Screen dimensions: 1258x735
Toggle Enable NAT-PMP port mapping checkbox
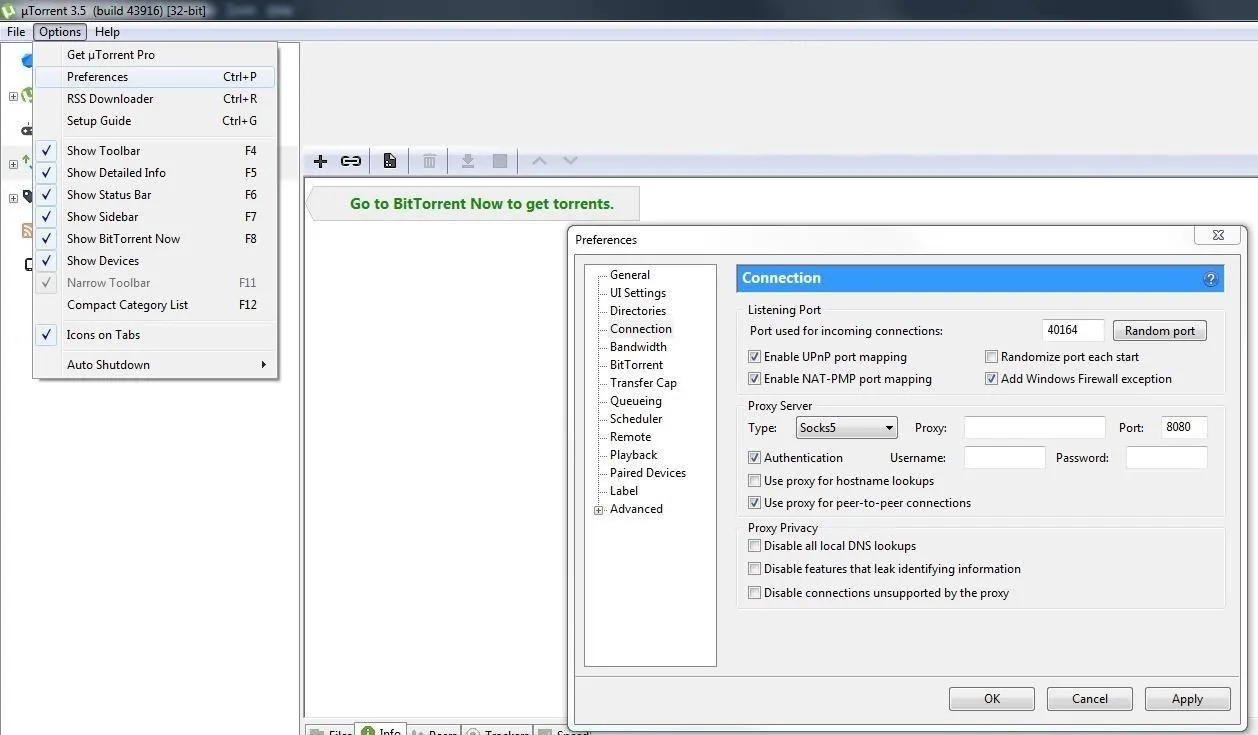click(x=755, y=379)
